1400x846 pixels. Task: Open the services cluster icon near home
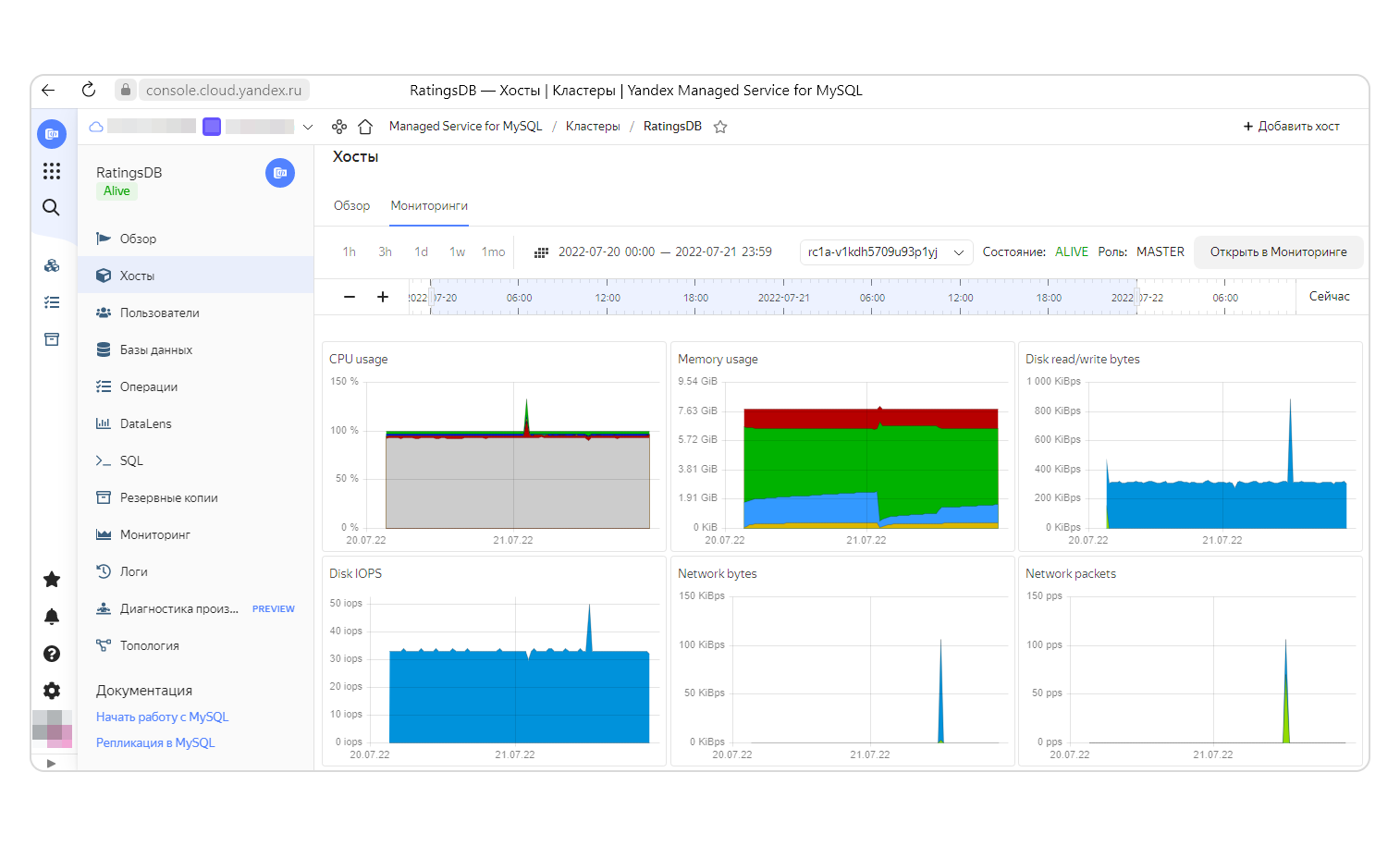click(x=339, y=127)
